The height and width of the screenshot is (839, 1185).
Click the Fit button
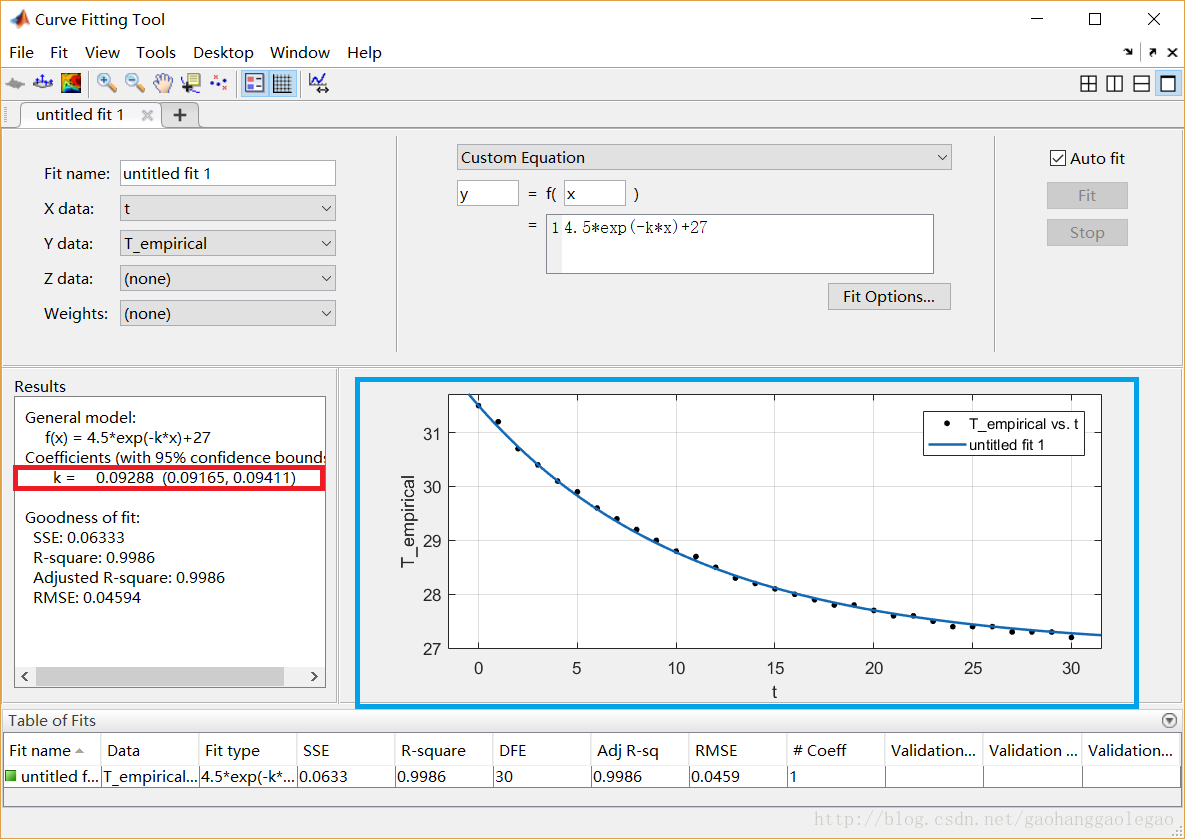(x=1087, y=196)
